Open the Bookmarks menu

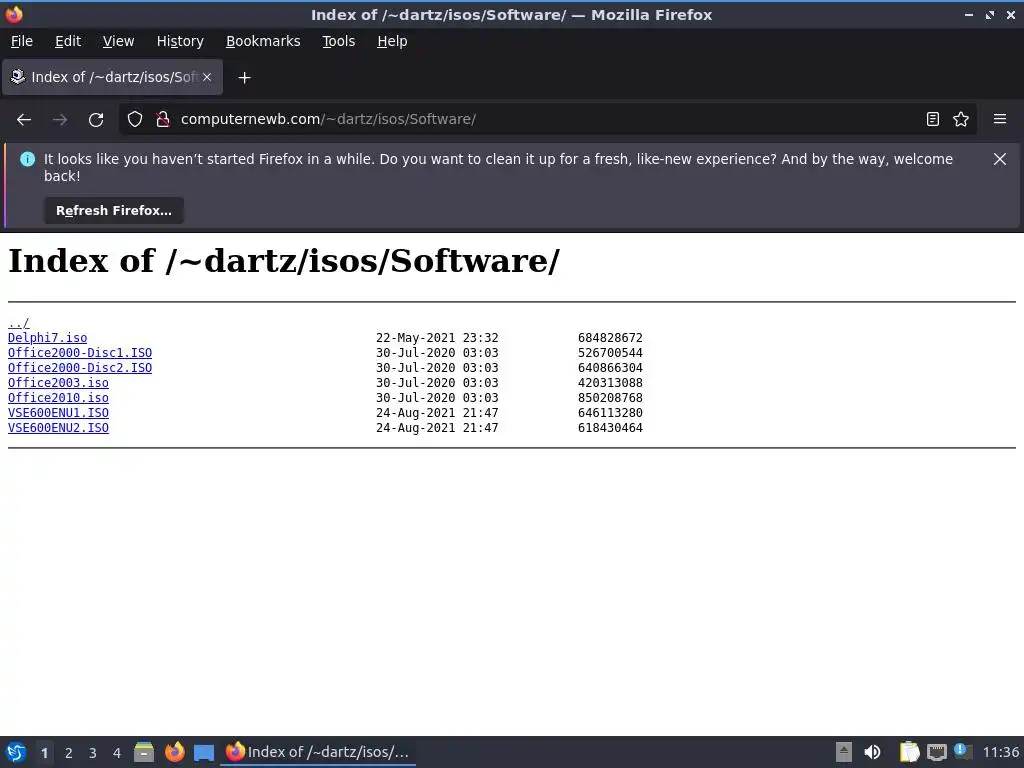point(263,41)
